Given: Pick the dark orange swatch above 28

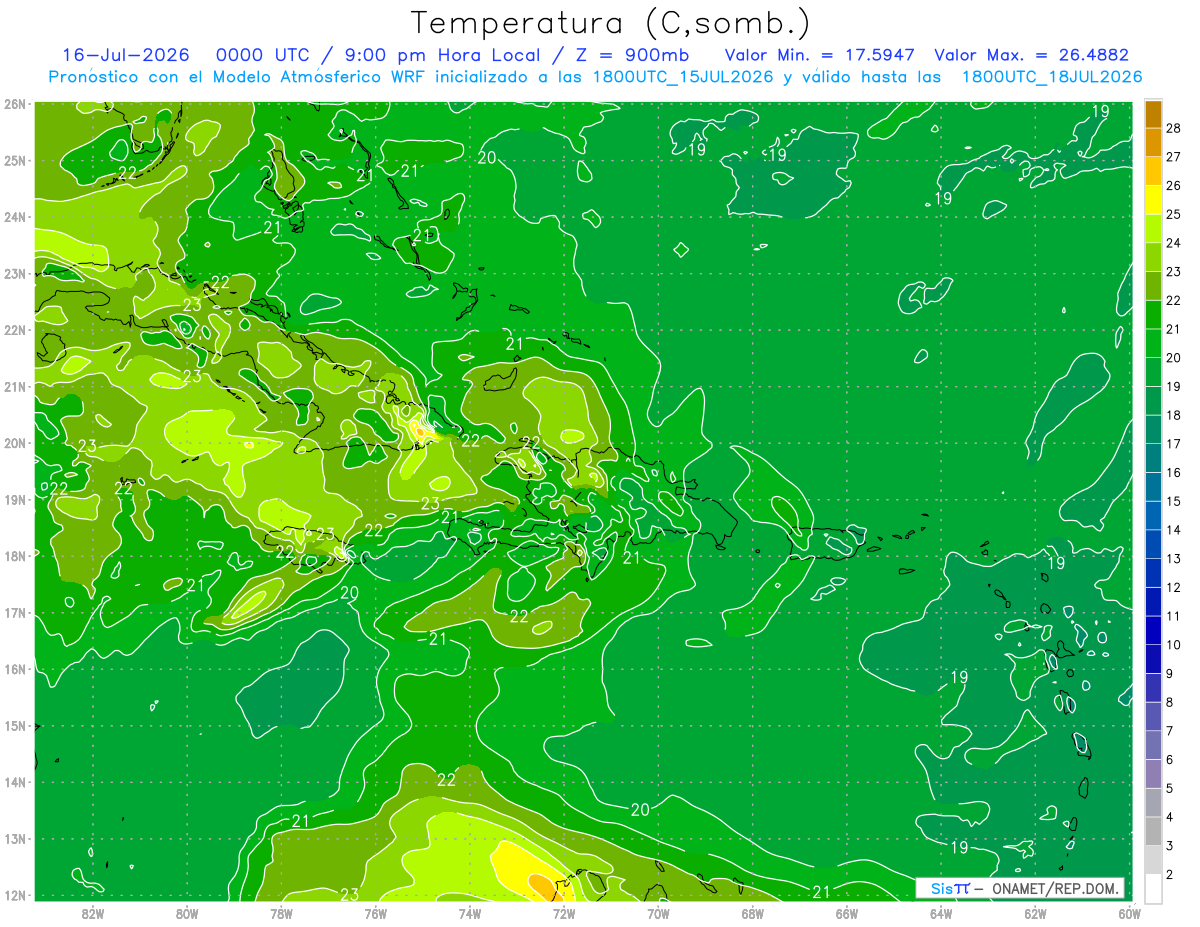Looking at the screenshot, I should click(x=1153, y=113).
